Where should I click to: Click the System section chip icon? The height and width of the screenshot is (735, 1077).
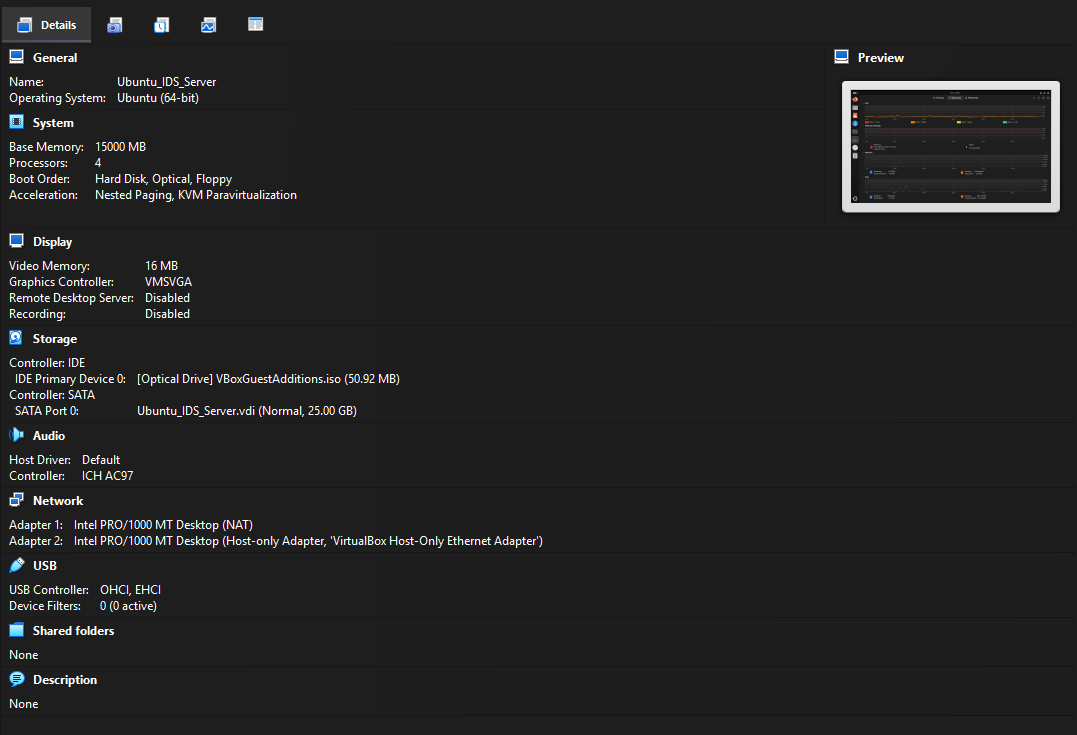[16, 122]
